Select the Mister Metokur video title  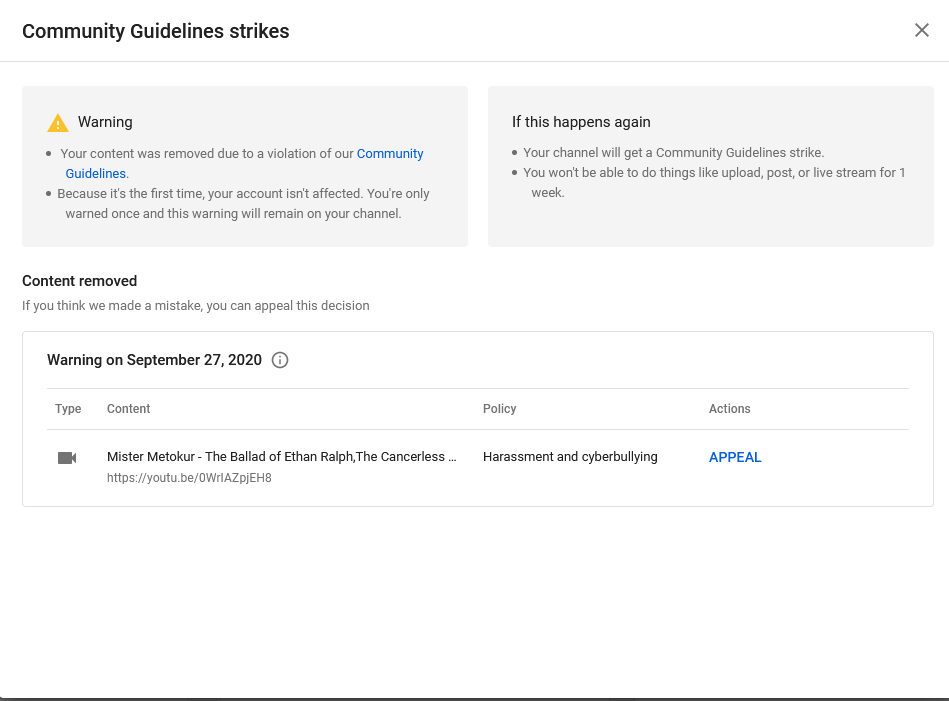[281, 456]
